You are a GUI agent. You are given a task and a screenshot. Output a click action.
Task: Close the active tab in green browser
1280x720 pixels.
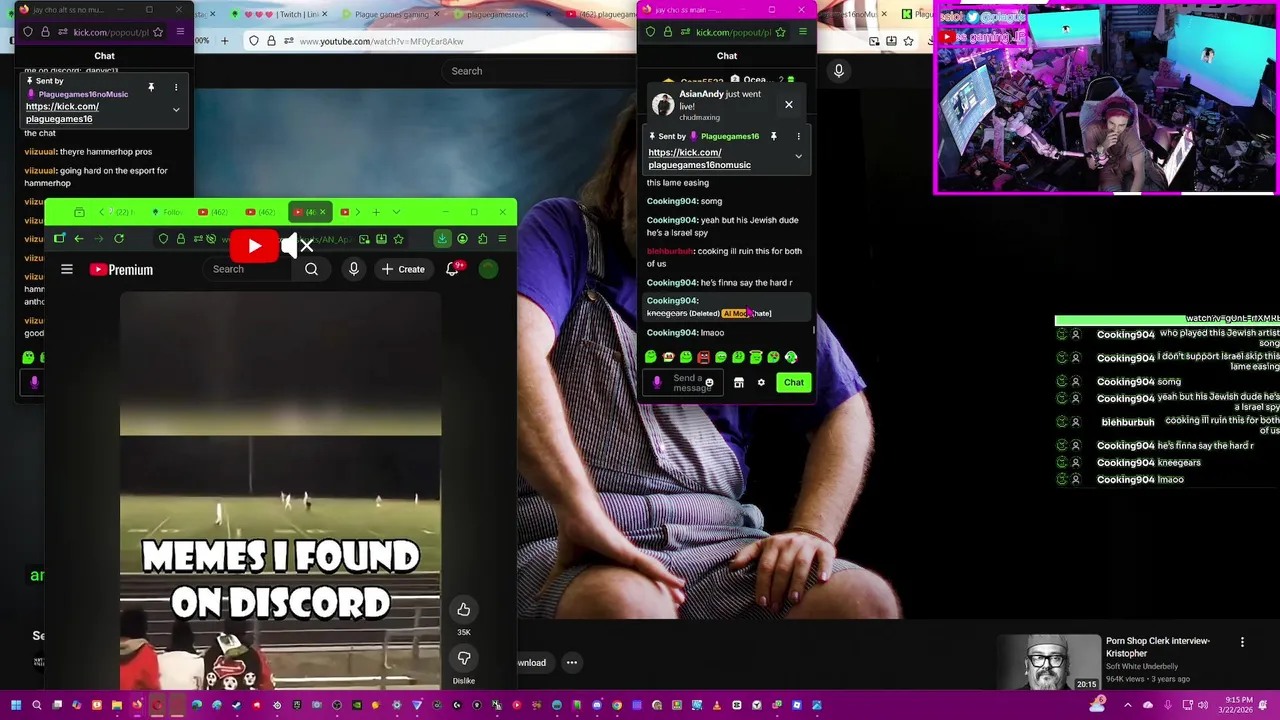tap(322, 212)
